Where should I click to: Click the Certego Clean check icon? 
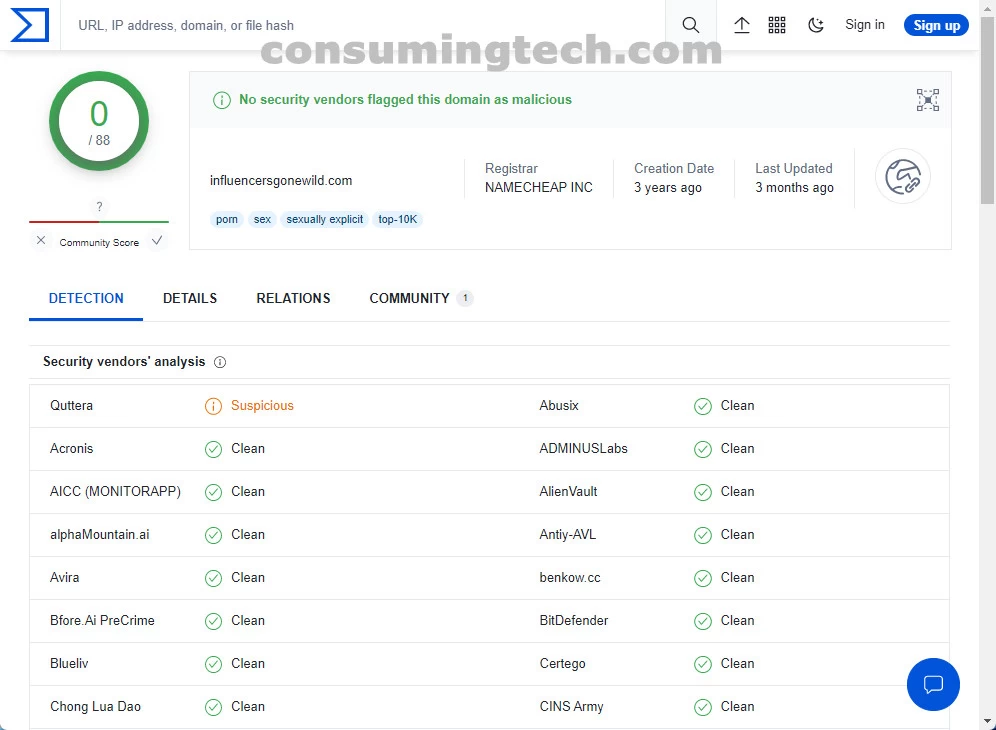(x=703, y=664)
